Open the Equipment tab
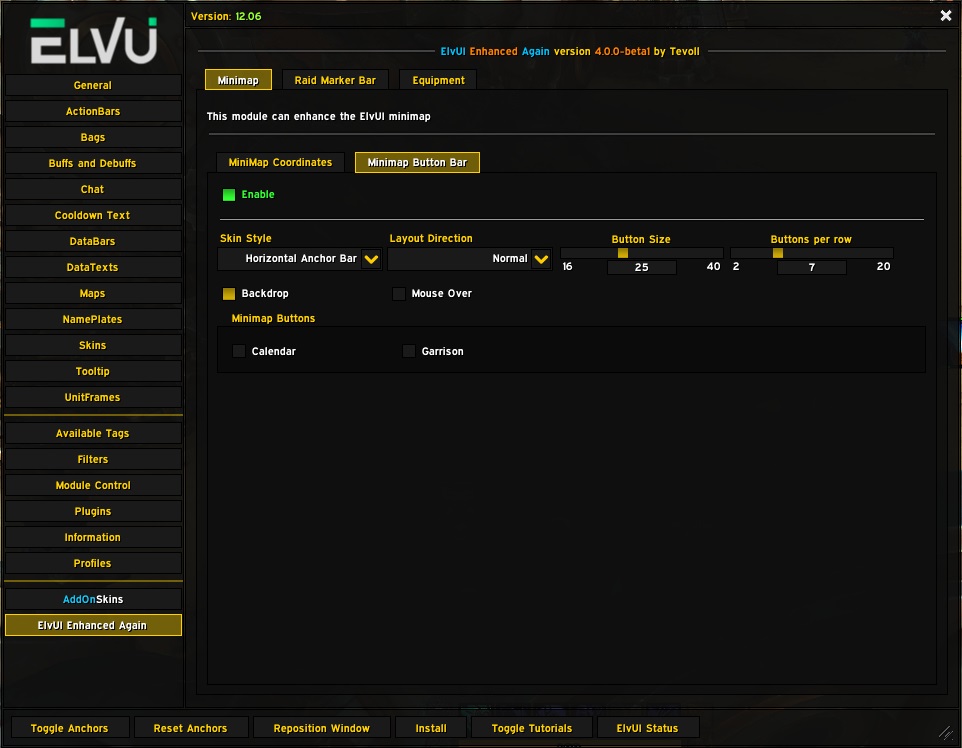The width and height of the screenshot is (962, 748). point(438,80)
